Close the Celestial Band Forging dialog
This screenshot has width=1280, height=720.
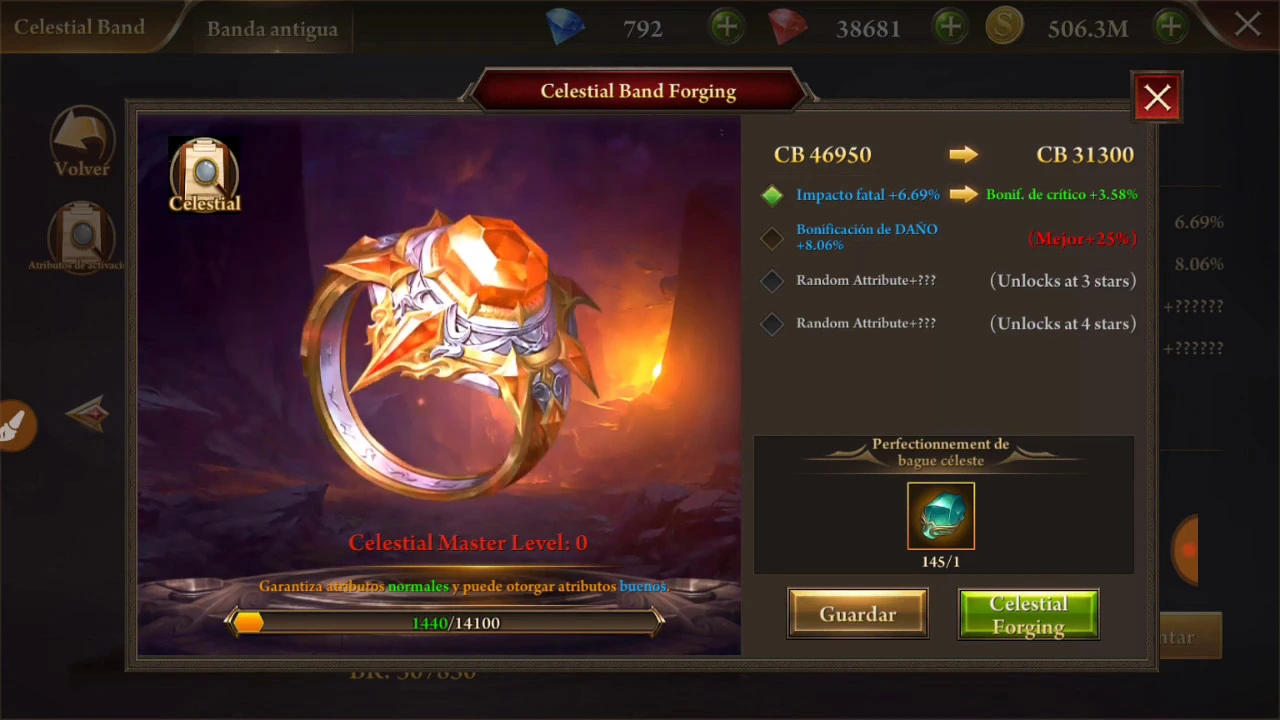coord(1157,98)
